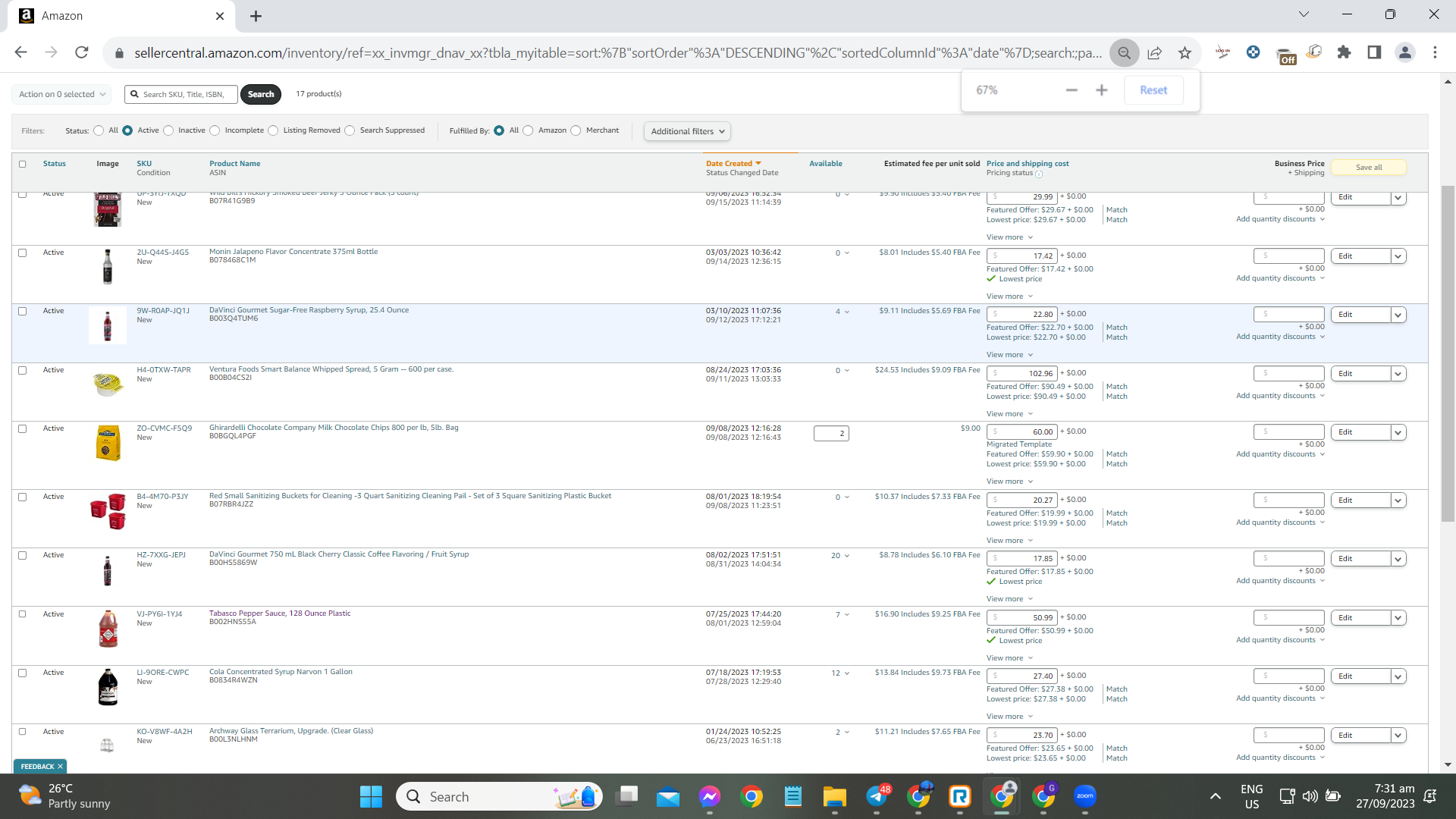Expand View more for Tabasco Pepper Sauce
This screenshot has width=1456, height=819.
point(1009,658)
